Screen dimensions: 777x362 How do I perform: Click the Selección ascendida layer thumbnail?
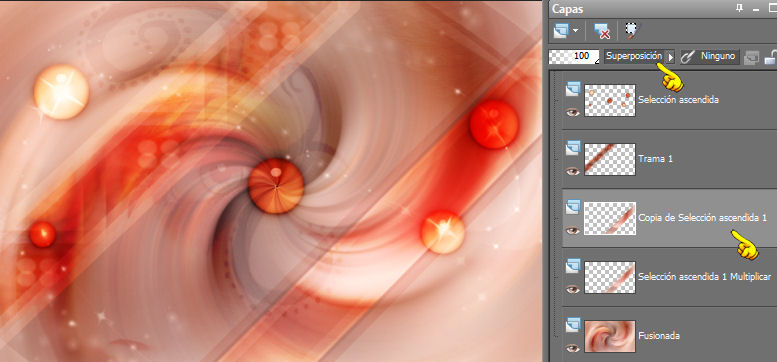610,100
